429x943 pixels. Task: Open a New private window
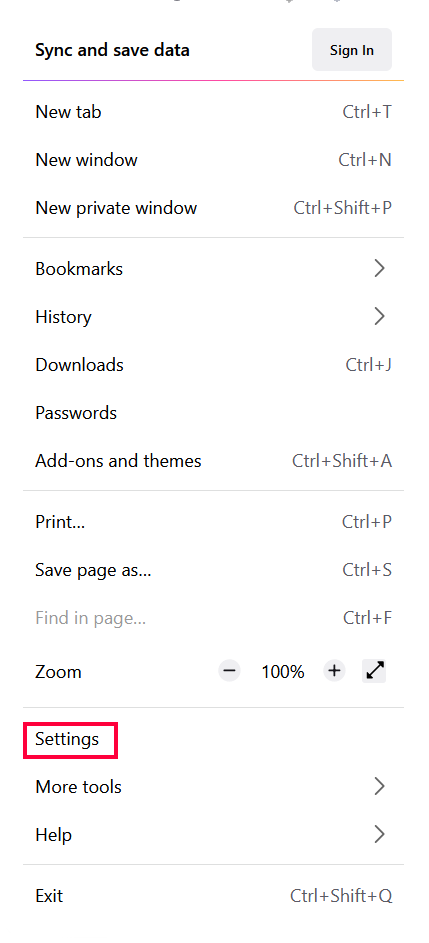click(x=214, y=208)
